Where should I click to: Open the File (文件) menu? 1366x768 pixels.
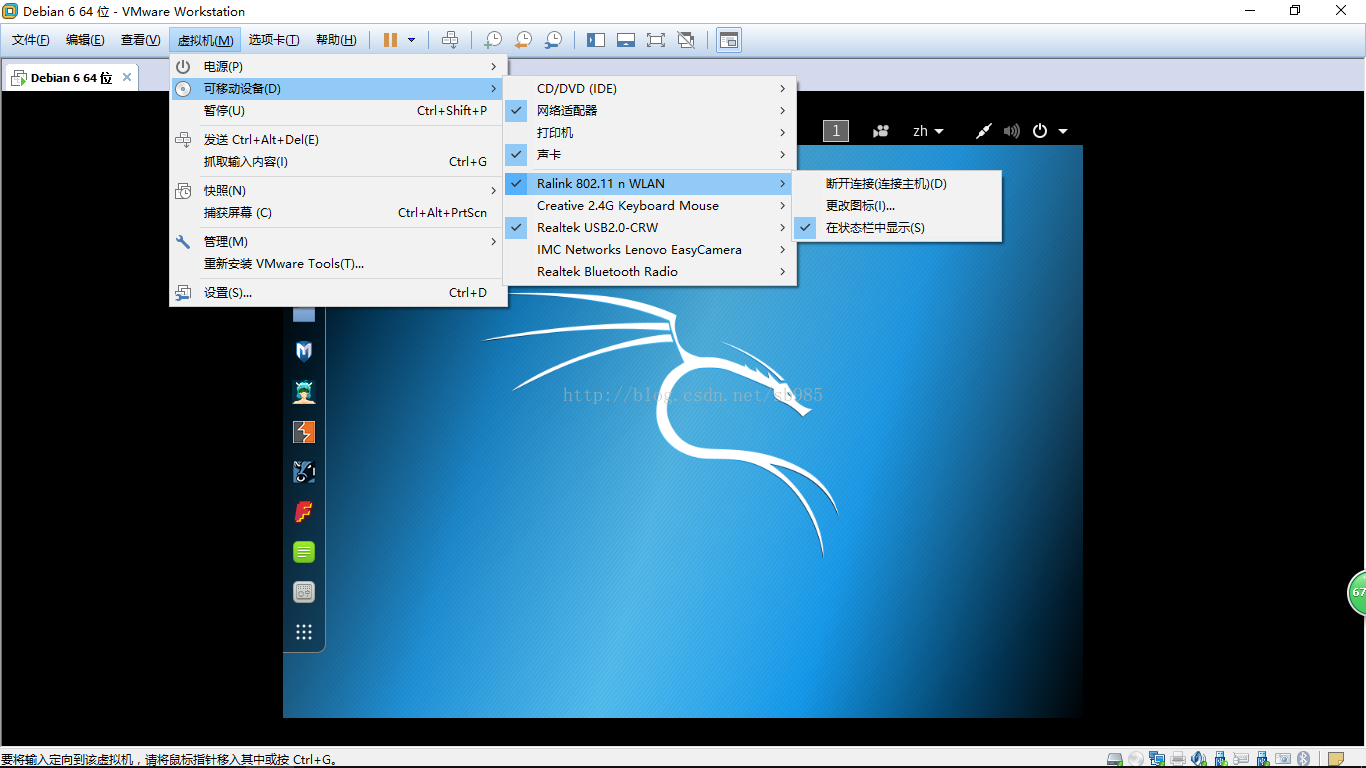tap(31, 40)
